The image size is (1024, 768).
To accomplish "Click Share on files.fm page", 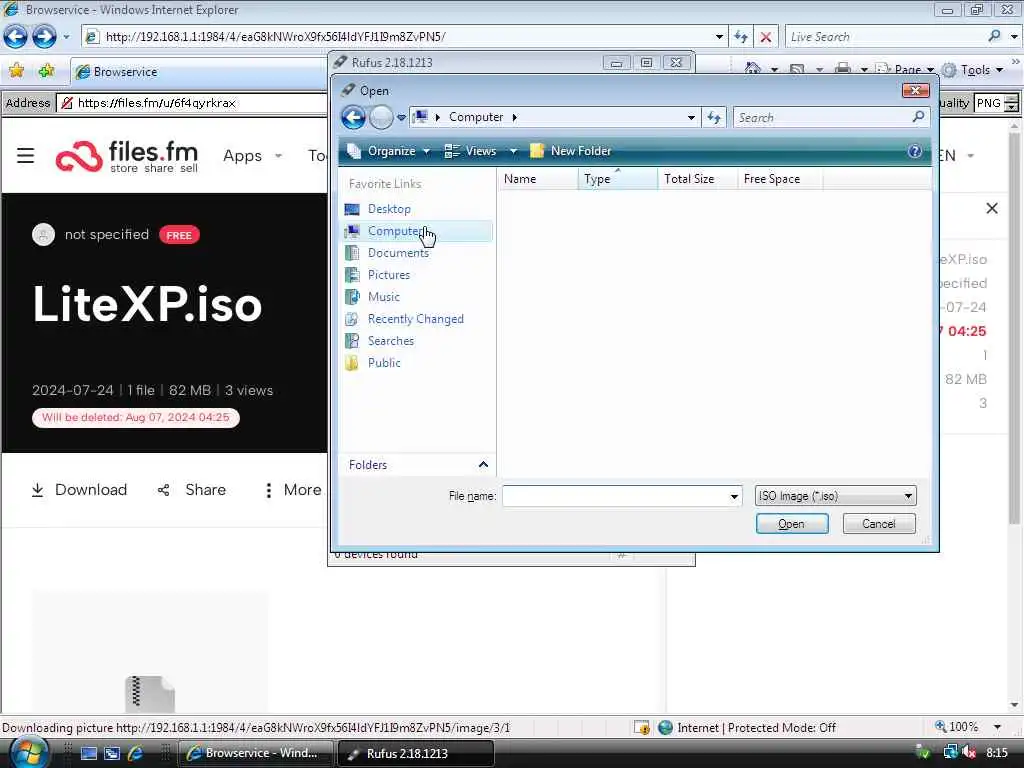I will pyautogui.click(x=192, y=490).
